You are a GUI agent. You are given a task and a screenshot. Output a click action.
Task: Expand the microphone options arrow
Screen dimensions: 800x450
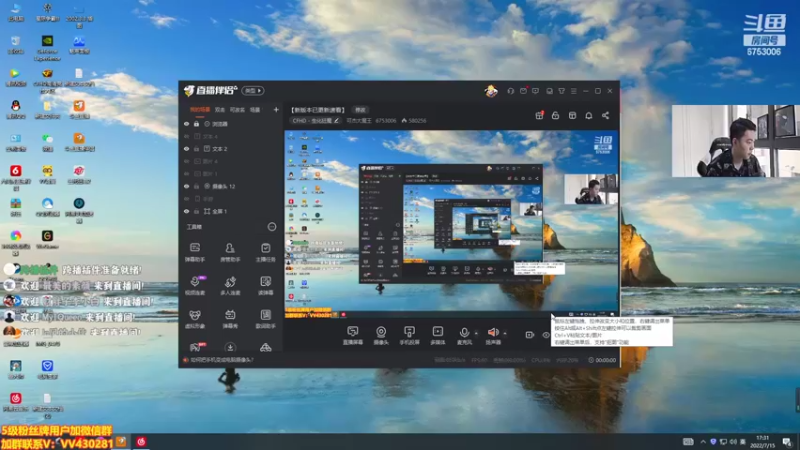[x=476, y=333]
